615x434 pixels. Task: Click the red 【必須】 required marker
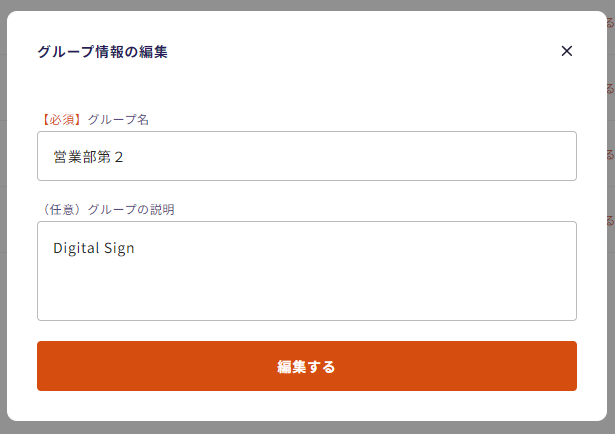point(62,119)
